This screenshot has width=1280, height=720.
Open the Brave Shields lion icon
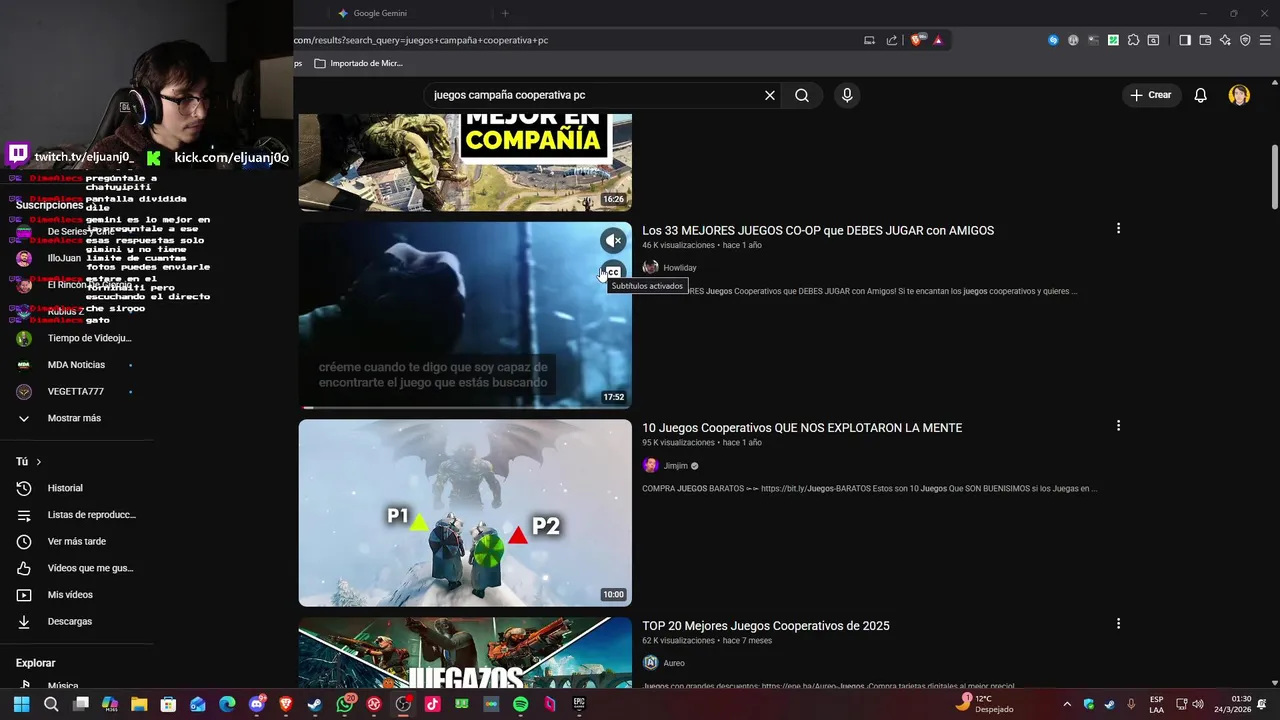pos(916,40)
